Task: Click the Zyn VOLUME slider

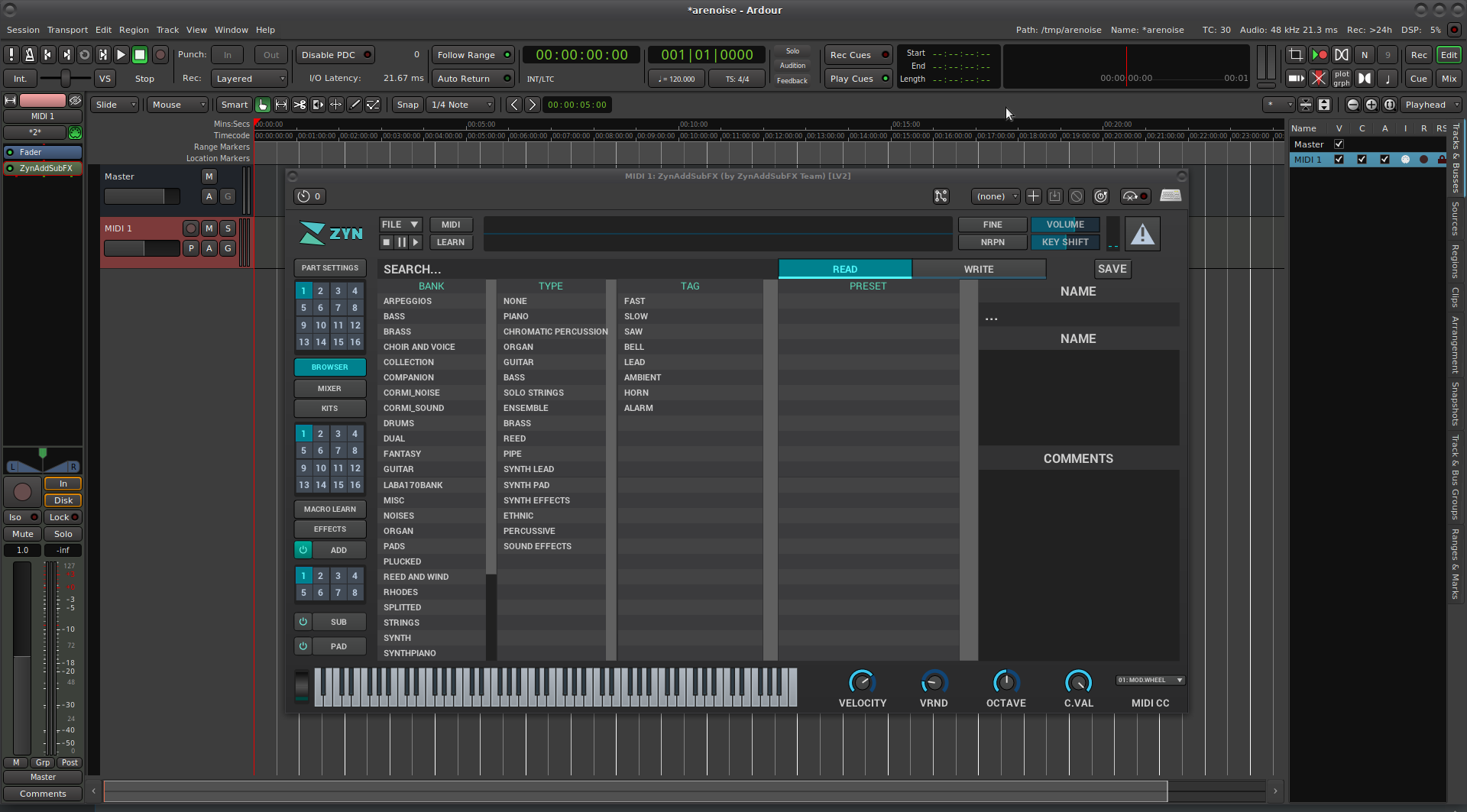Action: [1064, 225]
